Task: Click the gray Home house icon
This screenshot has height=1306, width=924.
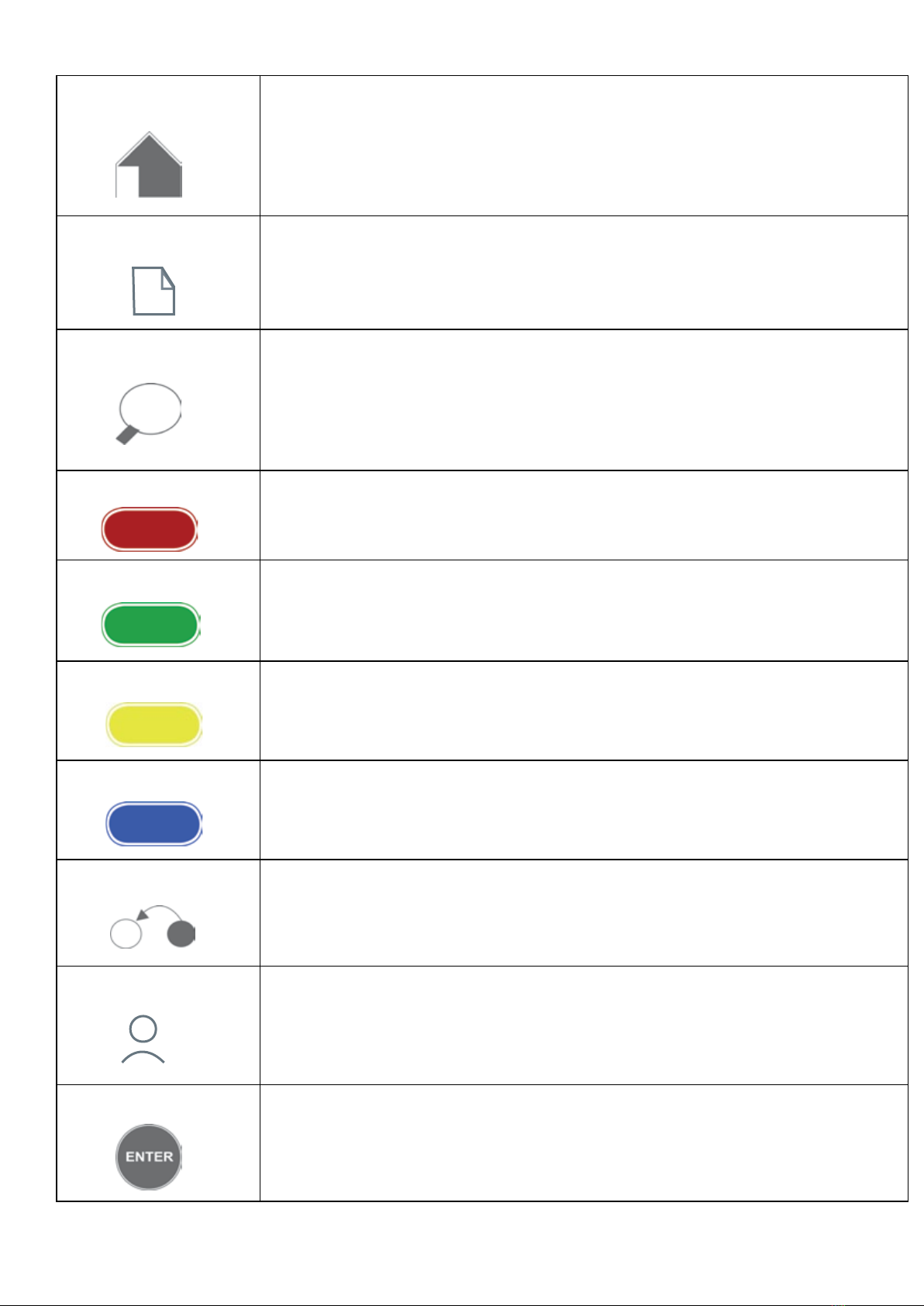Action: tap(149, 164)
